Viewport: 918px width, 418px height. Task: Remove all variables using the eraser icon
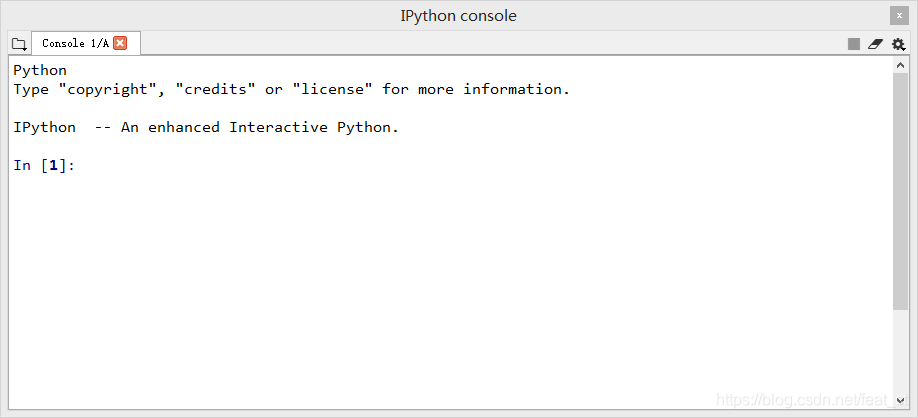point(875,44)
